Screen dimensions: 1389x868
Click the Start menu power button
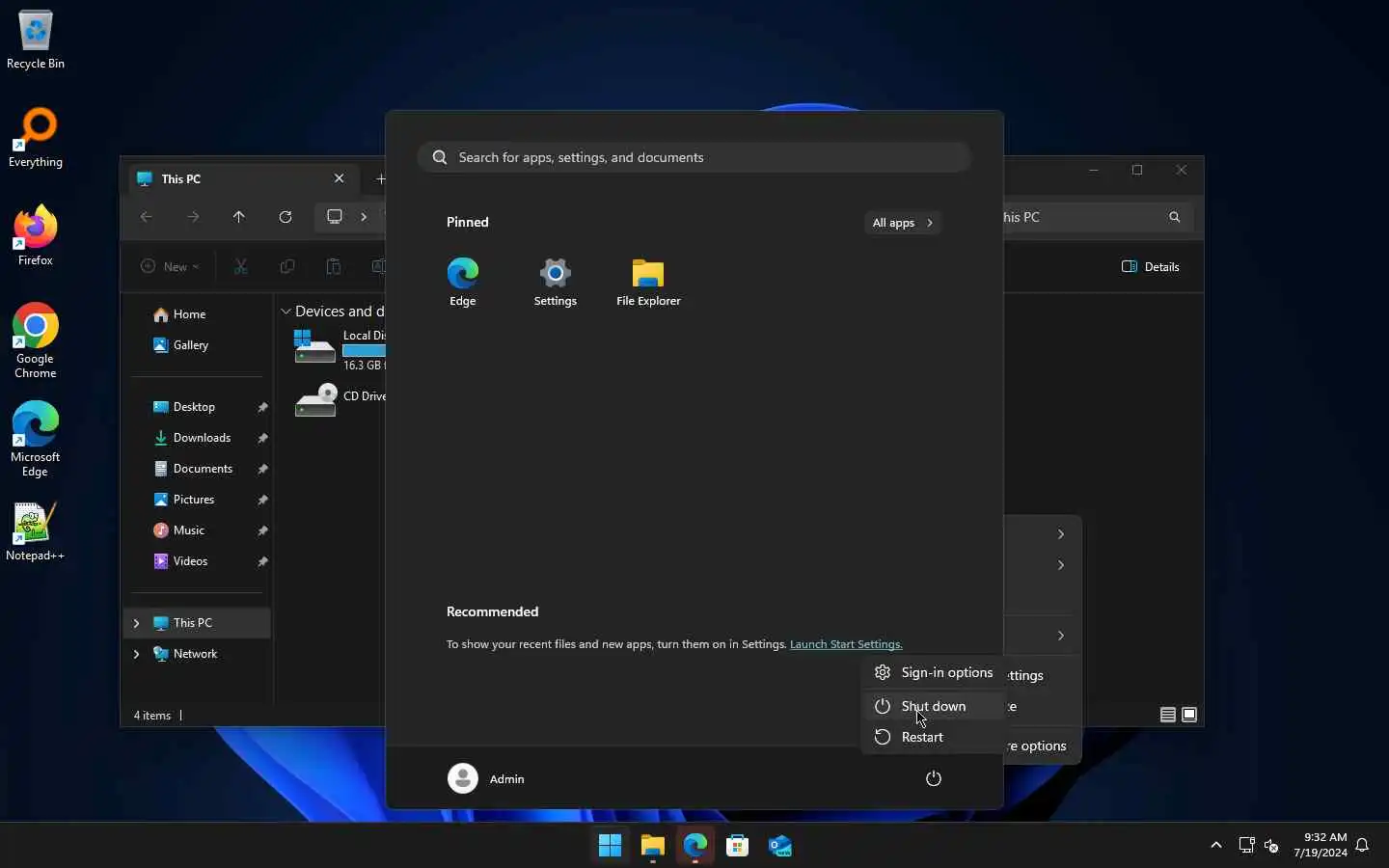(934, 778)
